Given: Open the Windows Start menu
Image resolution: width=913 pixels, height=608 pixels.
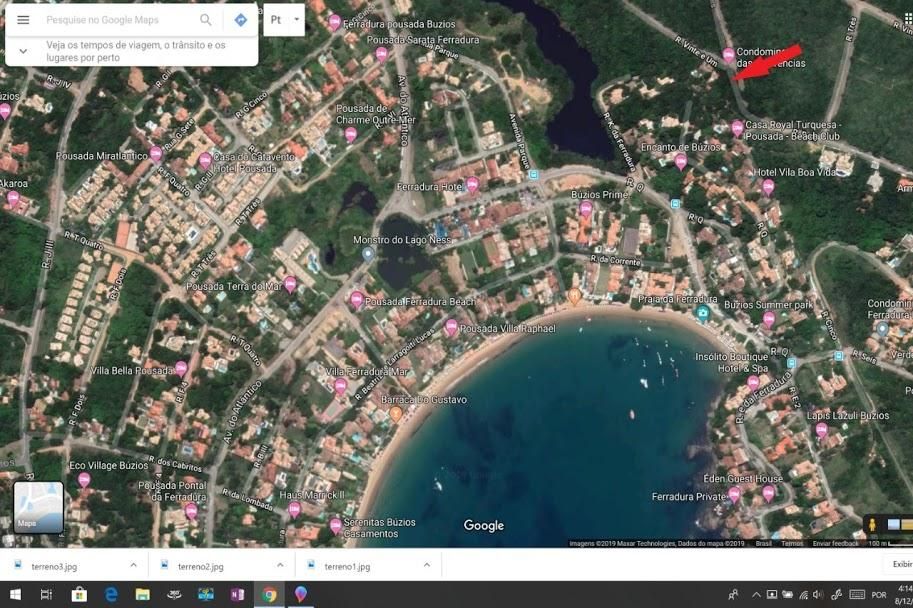Looking at the screenshot, I should coord(15,595).
